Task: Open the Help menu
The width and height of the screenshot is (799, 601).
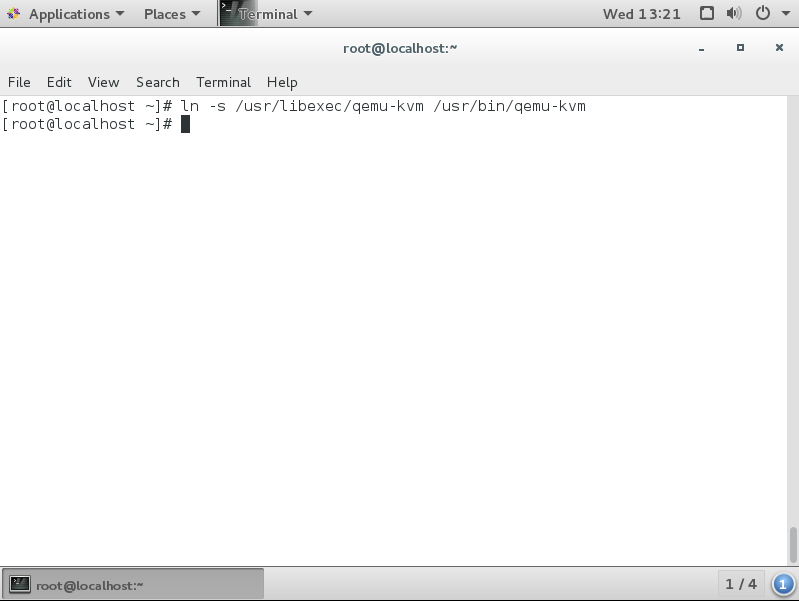Action: [x=282, y=82]
